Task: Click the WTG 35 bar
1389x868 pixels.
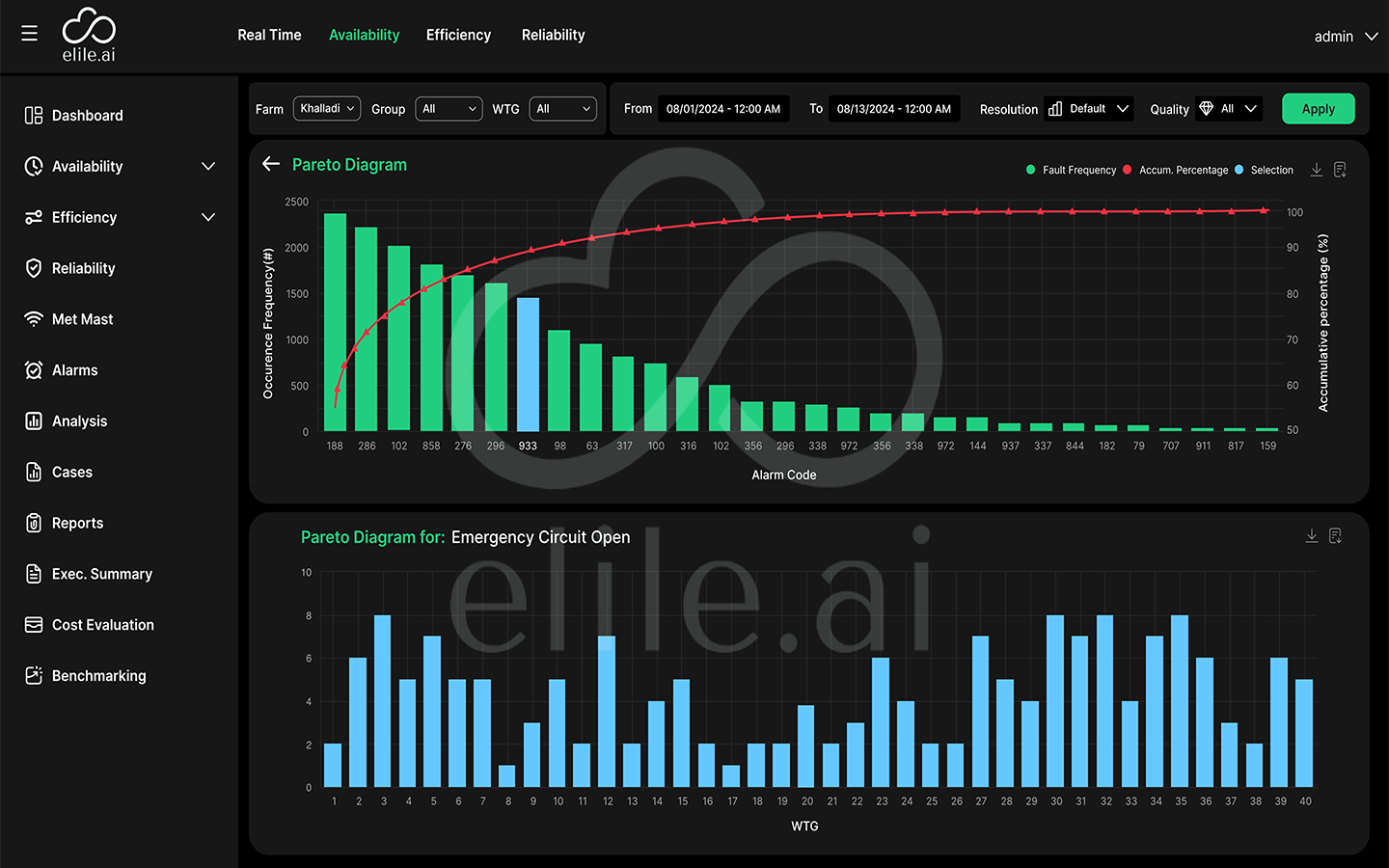Action: [x=1180, y=701]
